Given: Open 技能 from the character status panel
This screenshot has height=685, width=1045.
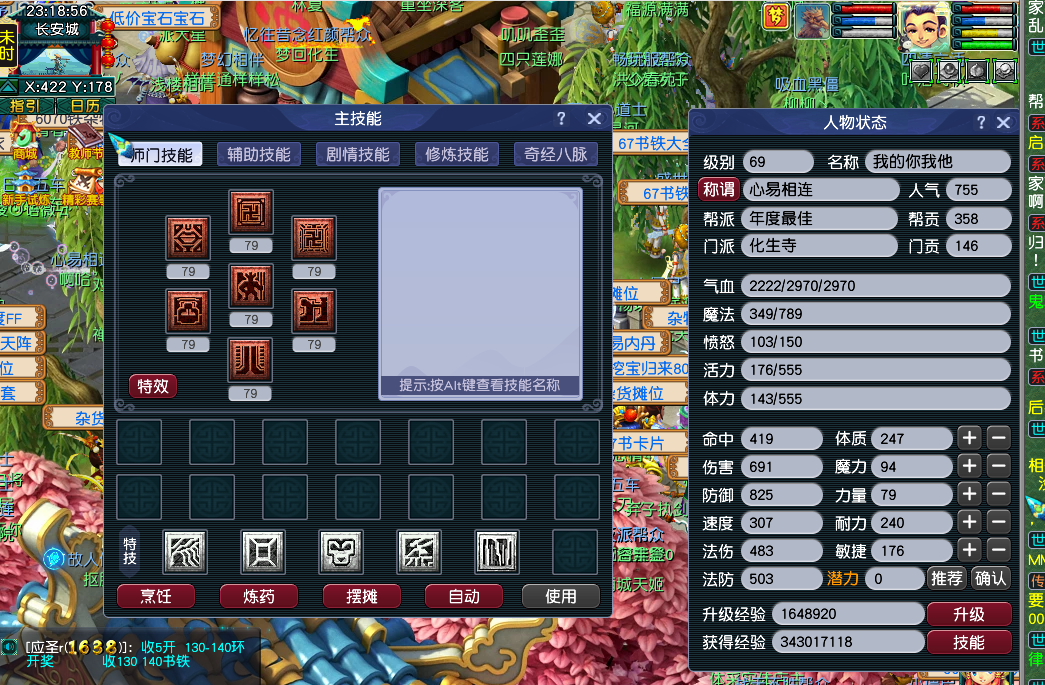Looking at the screenshot, I should (969, 642).
